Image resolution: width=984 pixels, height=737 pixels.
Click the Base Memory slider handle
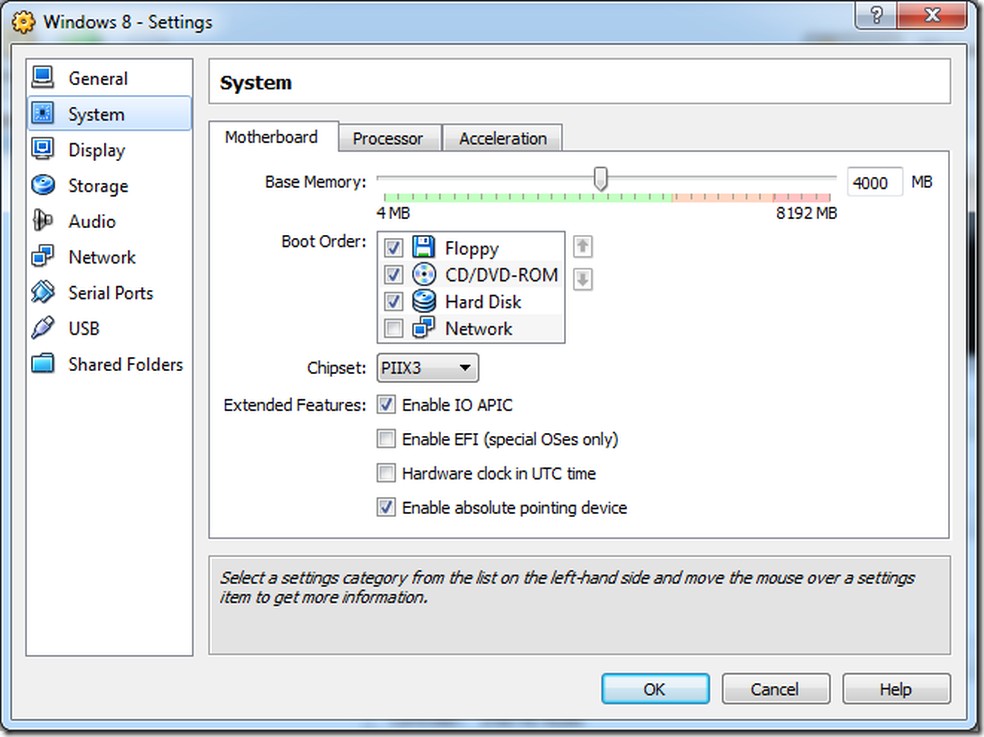point(601,179)
